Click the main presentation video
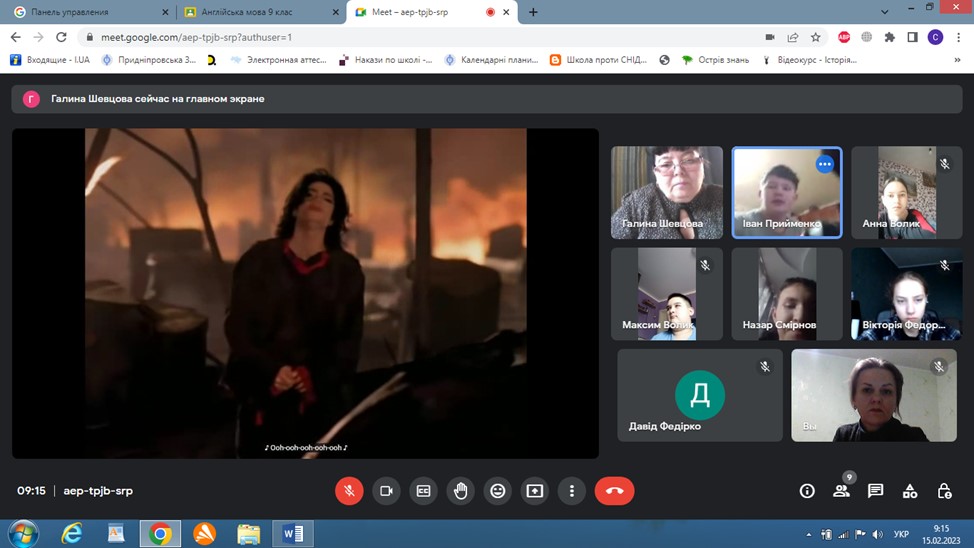Image resolution: width=974 pixels, height=548 pixels. 305,293
